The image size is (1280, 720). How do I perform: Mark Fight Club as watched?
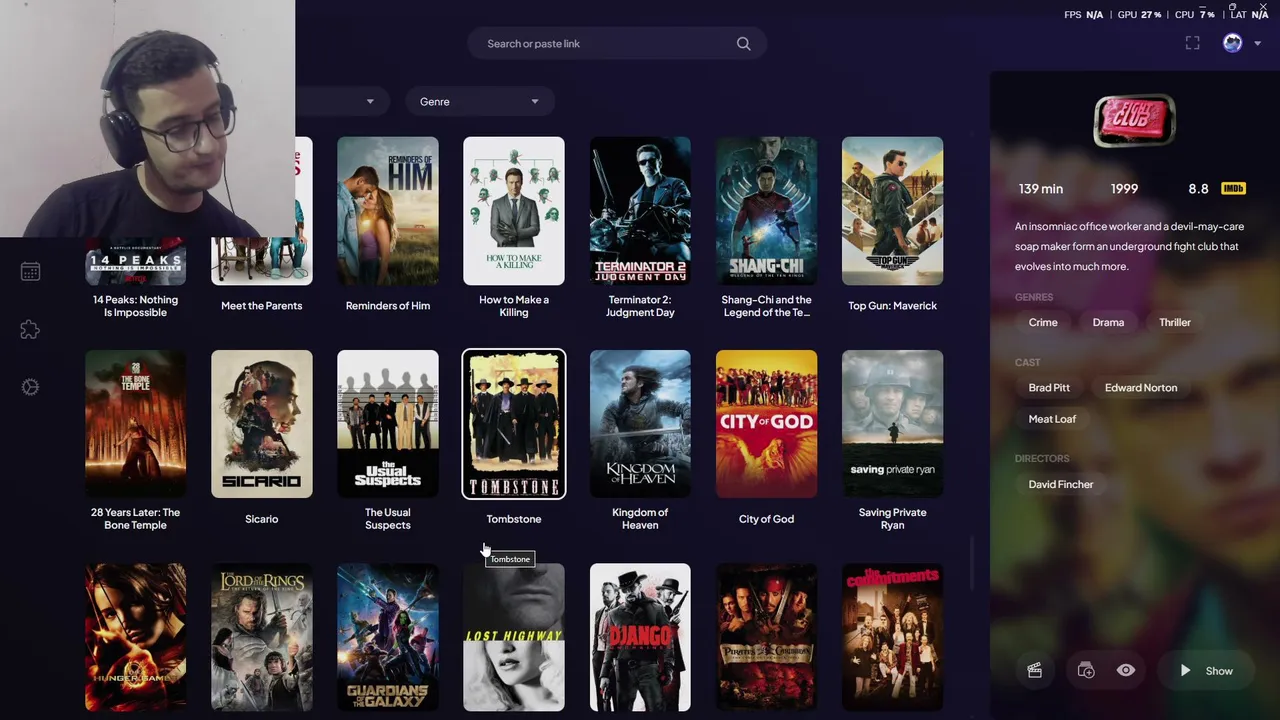point(1126,671)
